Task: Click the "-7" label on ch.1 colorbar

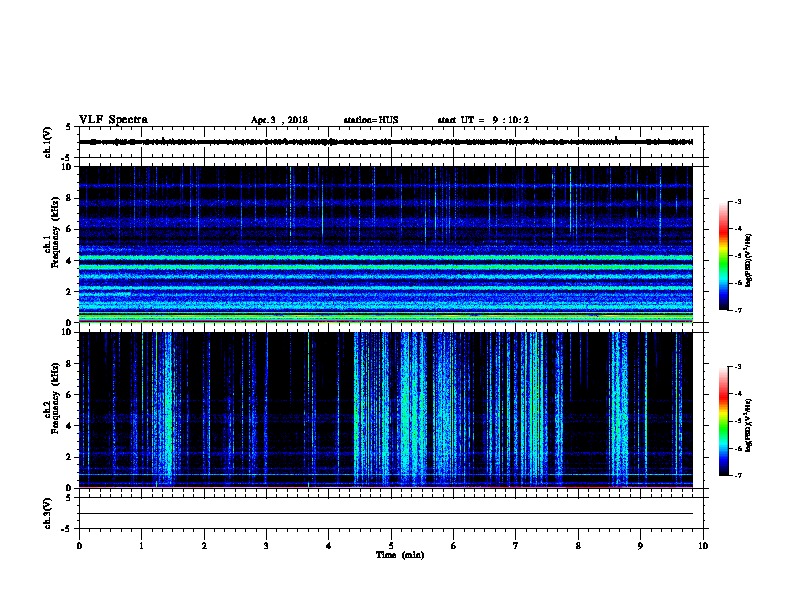Action: coord(737,310)
